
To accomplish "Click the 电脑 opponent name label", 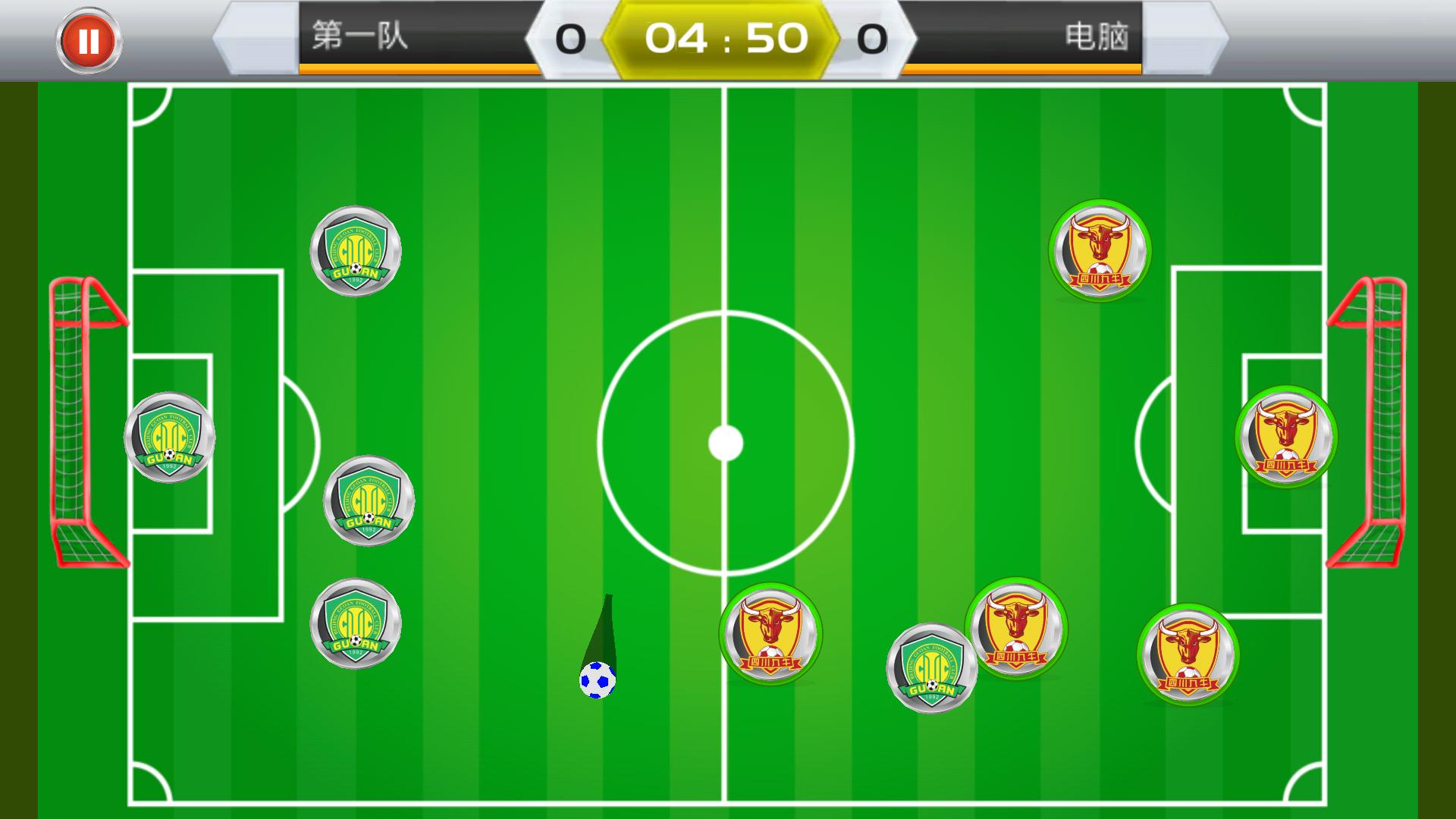I will 1097,36.
